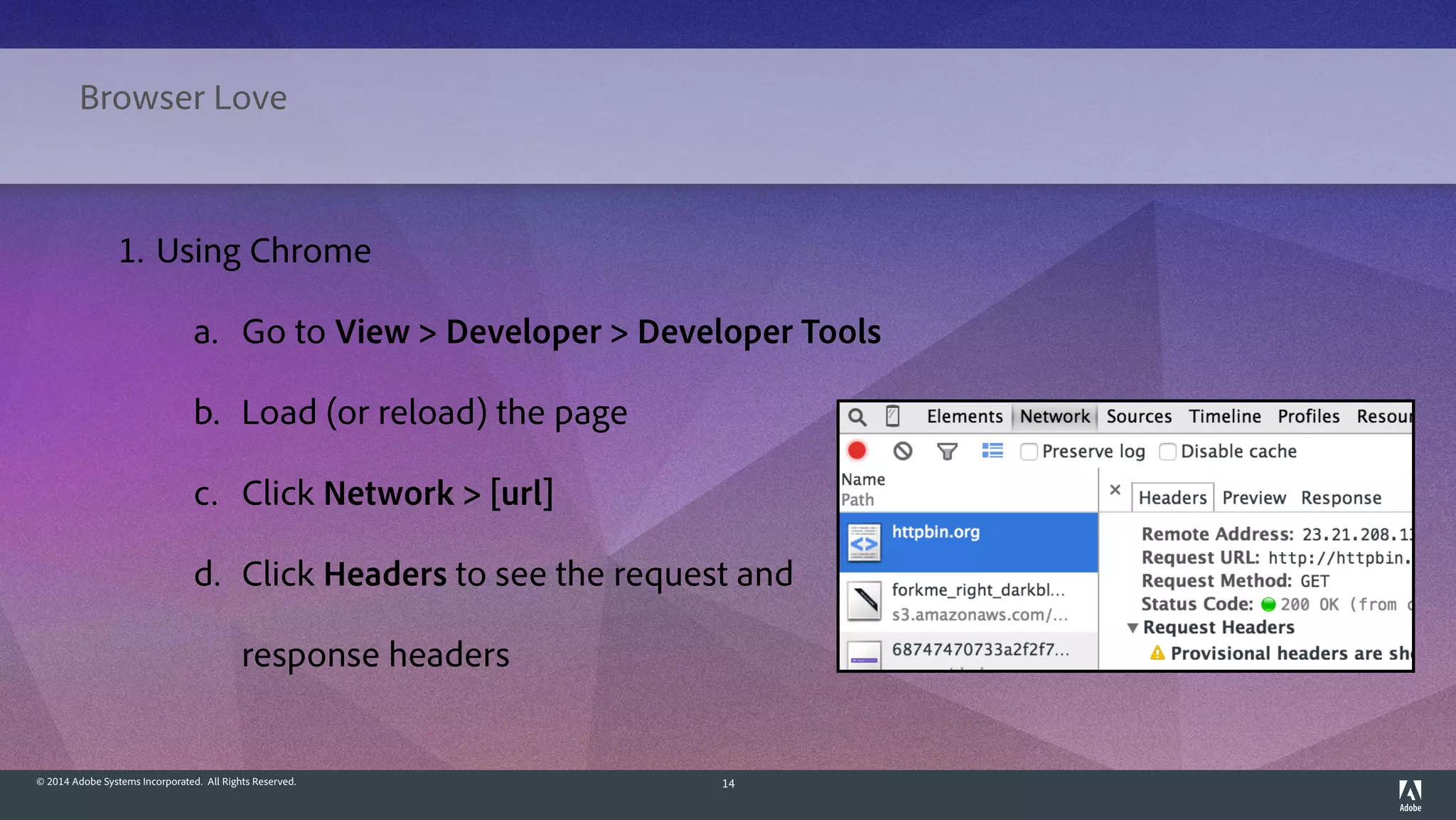Image resolution: width=1456 pixels, height=820 pixels.
Task: Clear the network log with the ban icon
Action: [x=903, y=451]
